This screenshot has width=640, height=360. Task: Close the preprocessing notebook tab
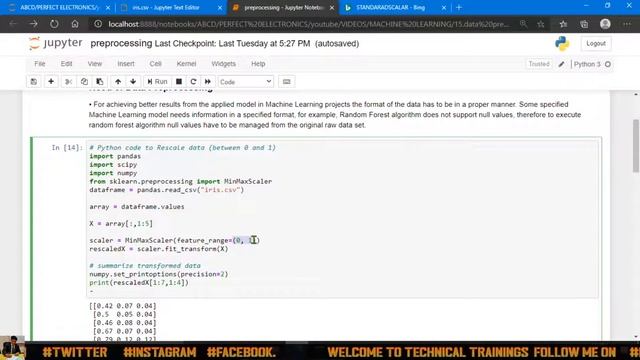(331, 7)
